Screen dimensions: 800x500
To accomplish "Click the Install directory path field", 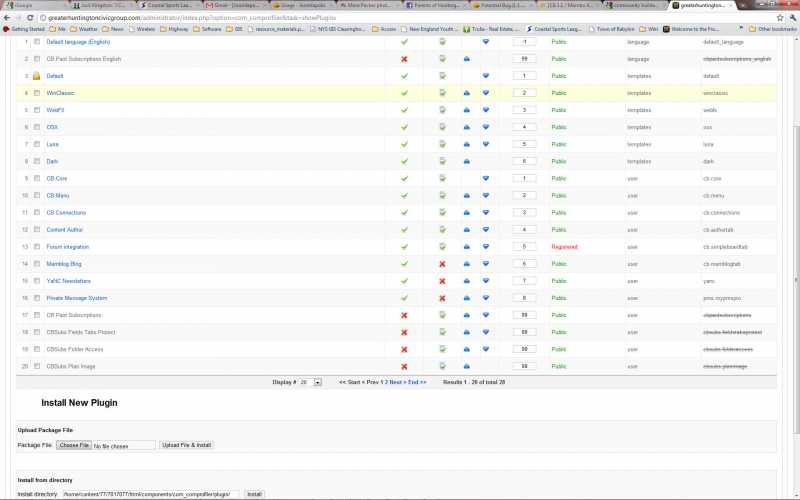I will [x=151, y=494].
